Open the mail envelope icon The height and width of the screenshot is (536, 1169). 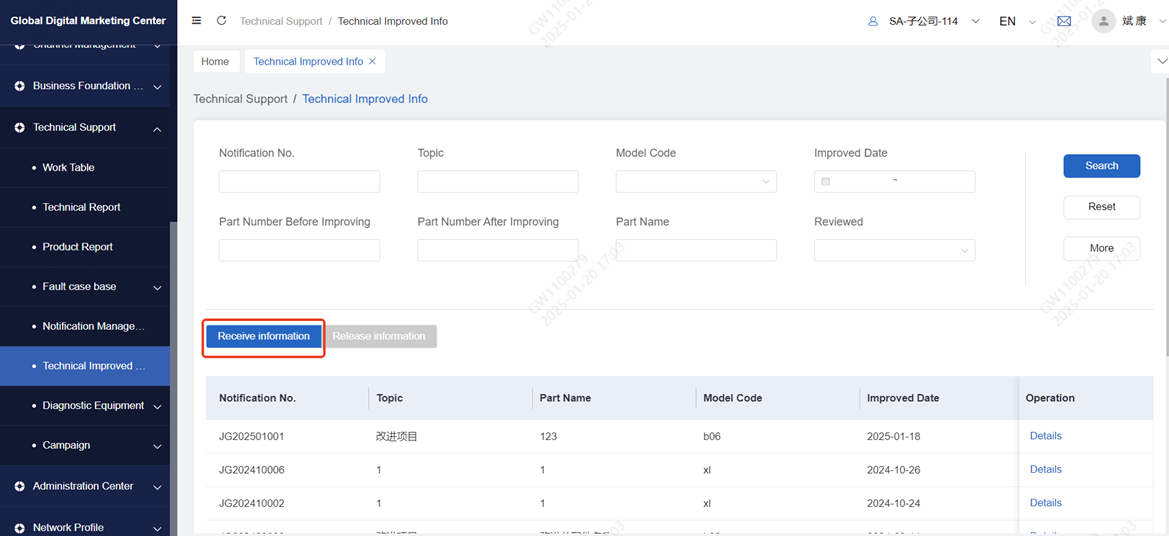point(1064,21)
